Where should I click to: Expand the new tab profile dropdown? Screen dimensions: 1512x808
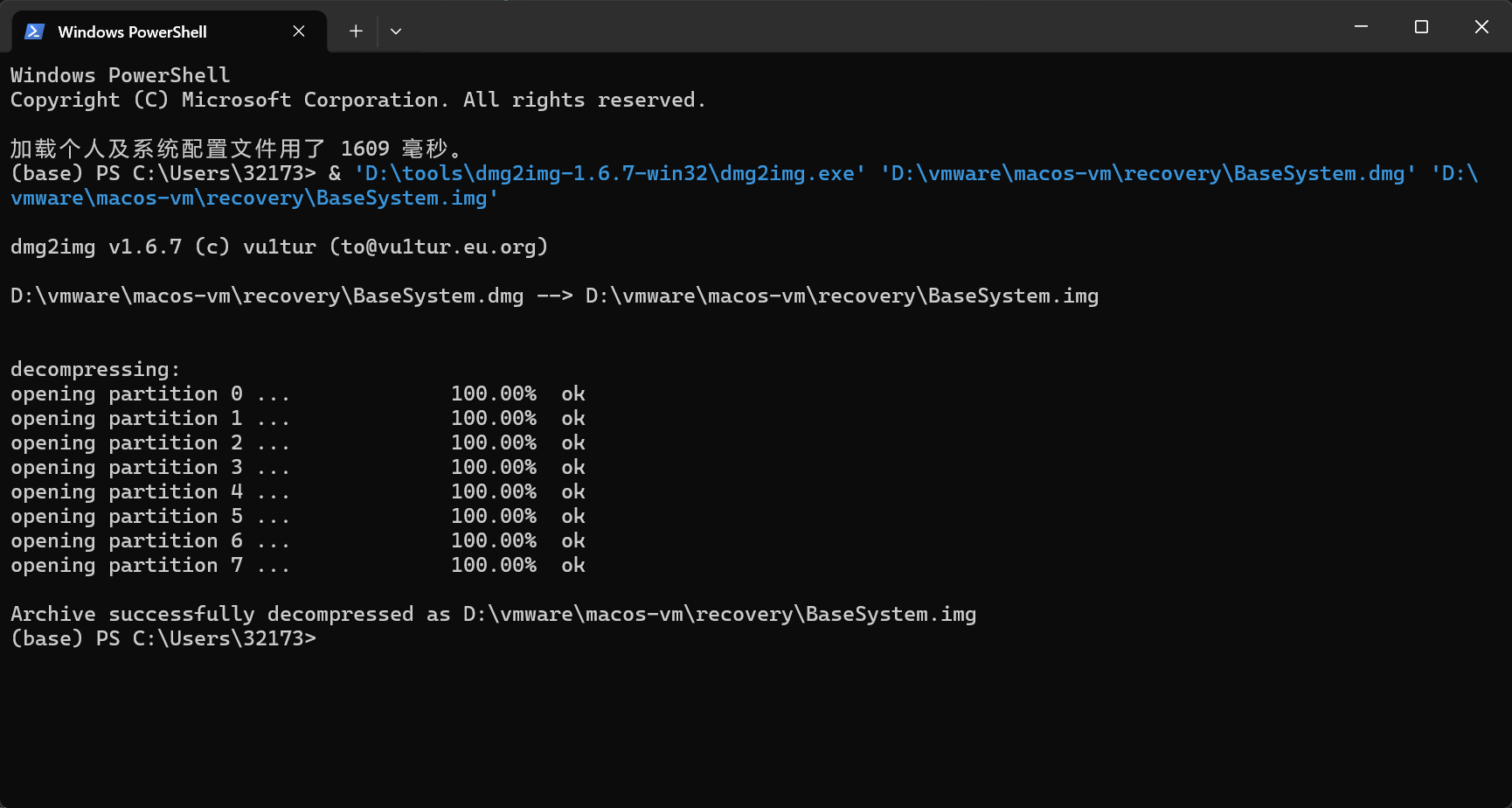[x=396, y=31]
